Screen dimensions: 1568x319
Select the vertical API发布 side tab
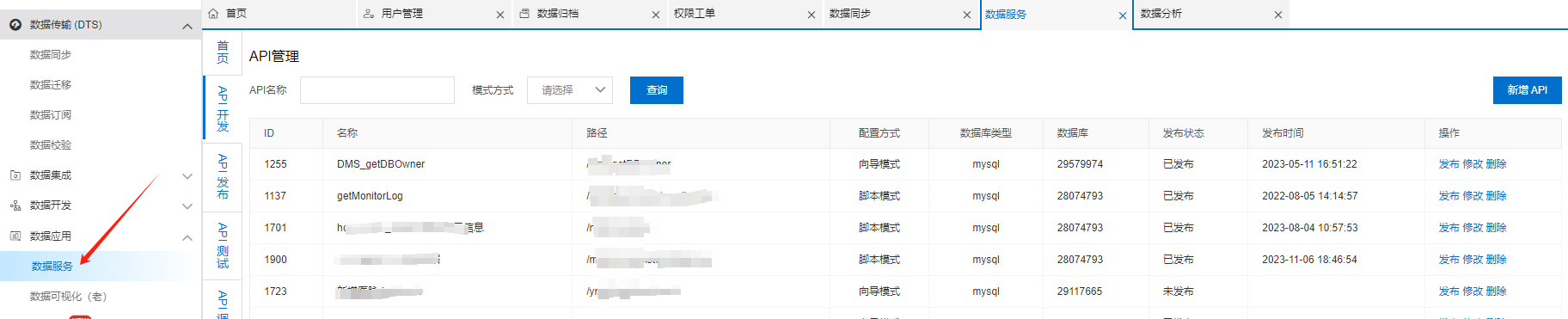click(223, 176)
